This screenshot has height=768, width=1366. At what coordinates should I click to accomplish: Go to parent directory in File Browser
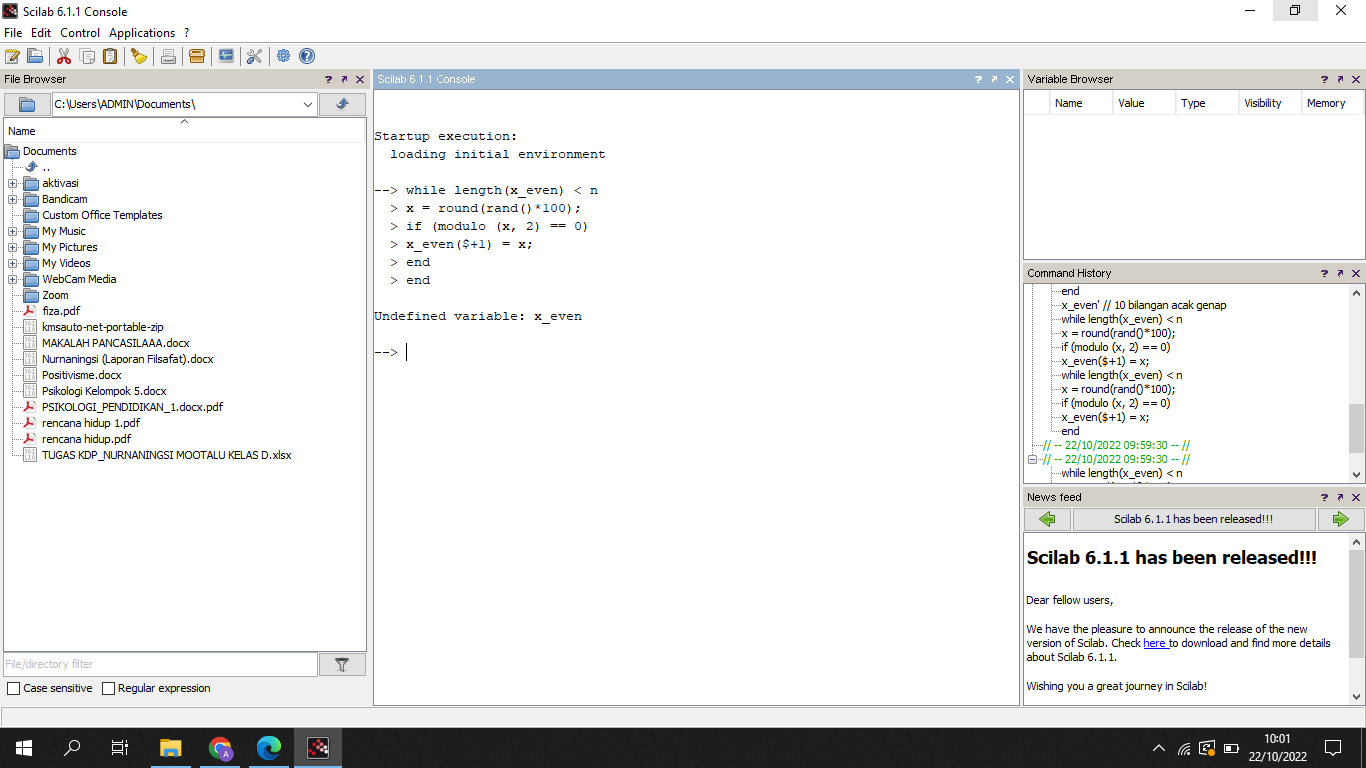(342, 104)
